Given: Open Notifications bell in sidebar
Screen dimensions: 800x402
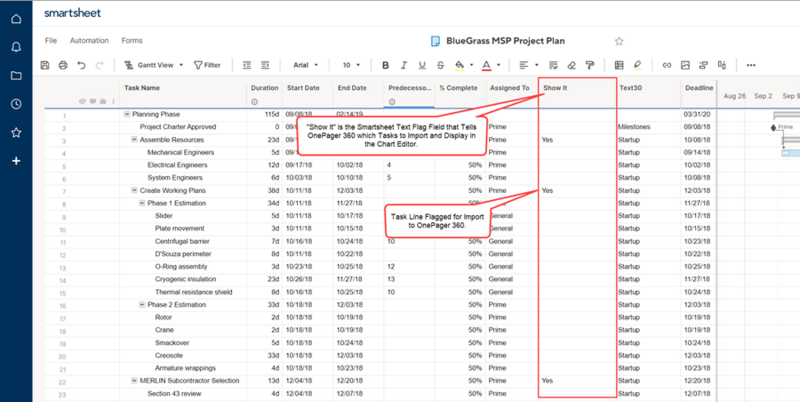Looking at the screenshot, I should click(x=16, y=47).
